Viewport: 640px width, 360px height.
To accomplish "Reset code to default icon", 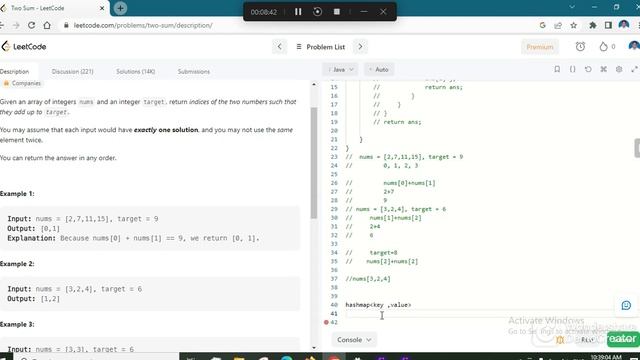I will (588, 69).
